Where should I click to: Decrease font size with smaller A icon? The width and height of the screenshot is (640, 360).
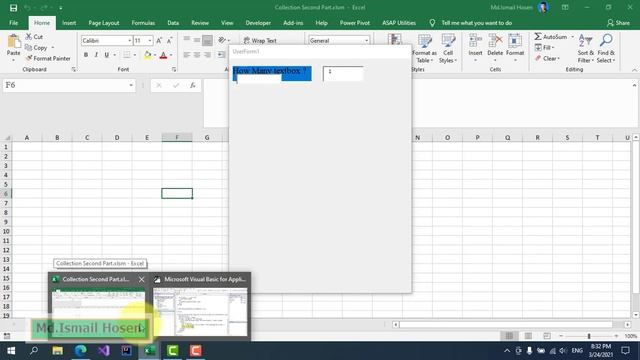[x=169, y=40]
